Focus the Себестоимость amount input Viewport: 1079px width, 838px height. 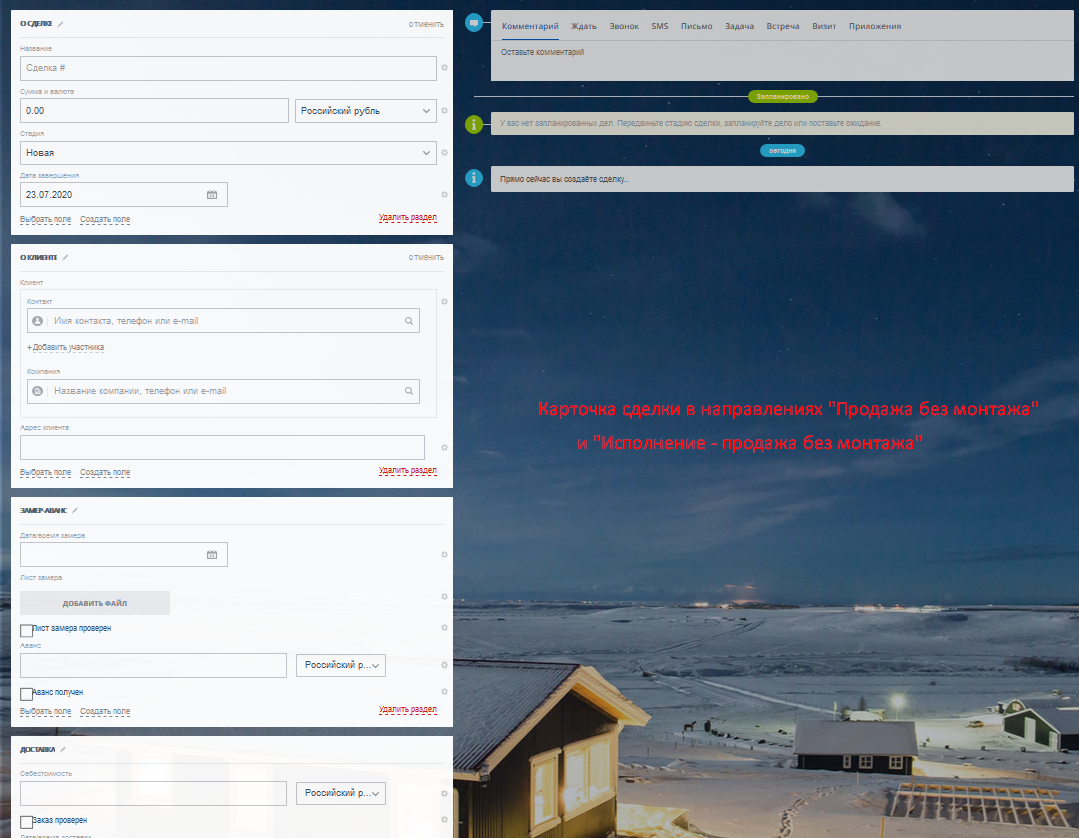pyautogui.click(x=153, y=793)
